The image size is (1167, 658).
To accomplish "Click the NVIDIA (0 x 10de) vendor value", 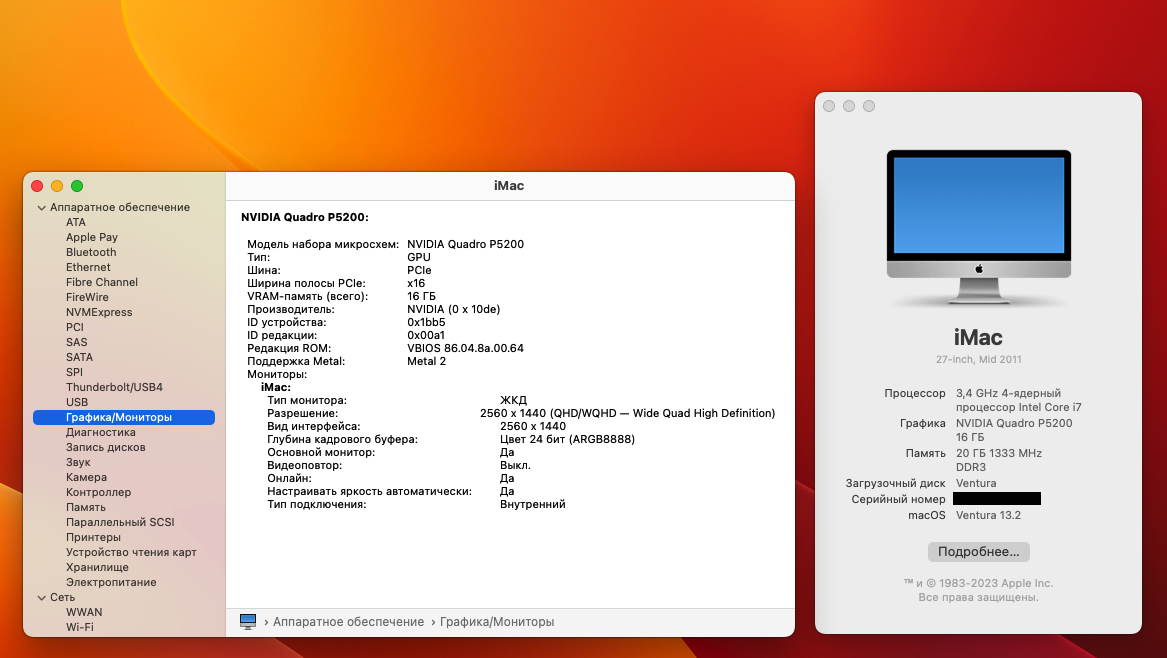I will pyautogui.click(x=453, y=310).
